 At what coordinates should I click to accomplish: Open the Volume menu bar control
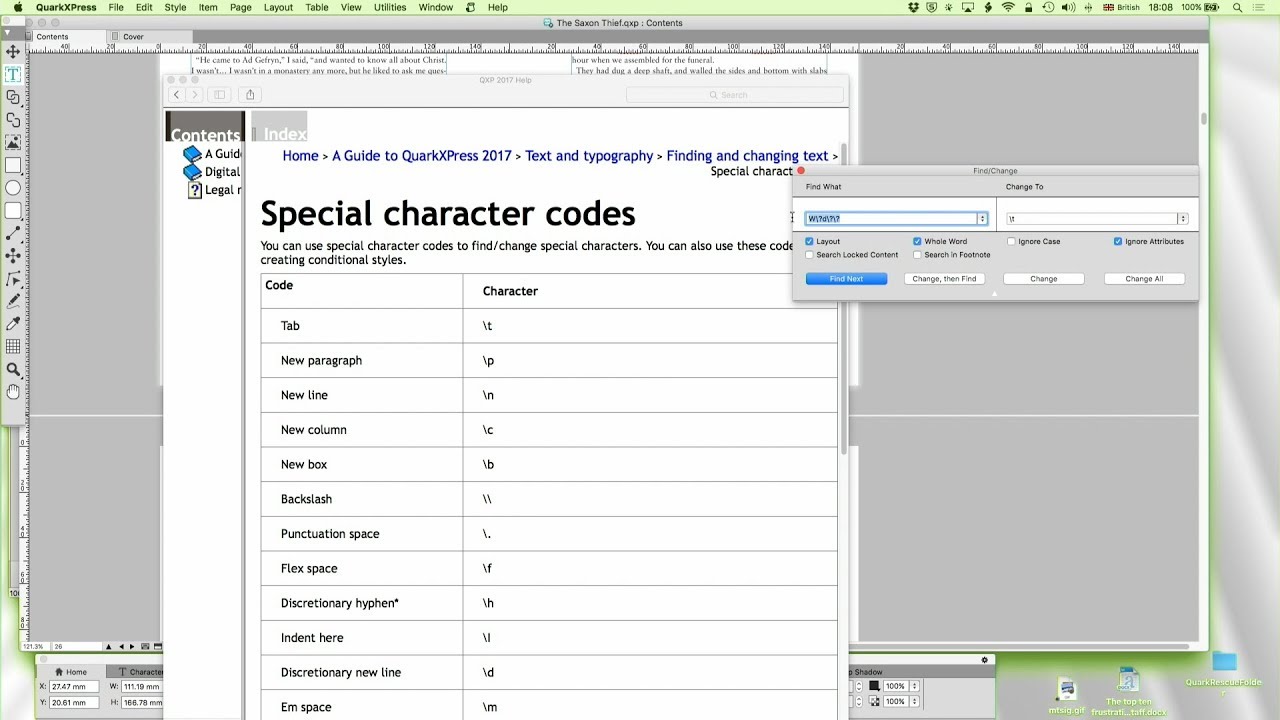pos(1071,7)
